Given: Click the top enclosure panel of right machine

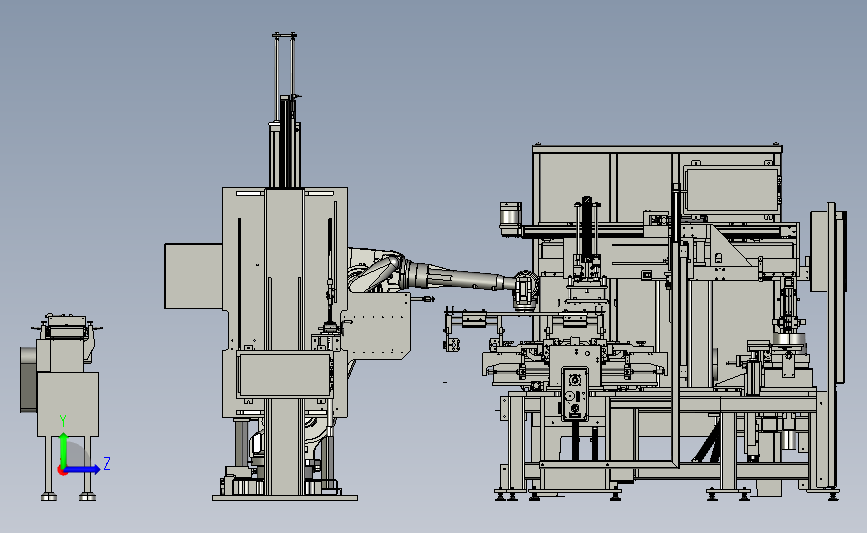Looking at the screenshot, I should click(x=657, y=149).
